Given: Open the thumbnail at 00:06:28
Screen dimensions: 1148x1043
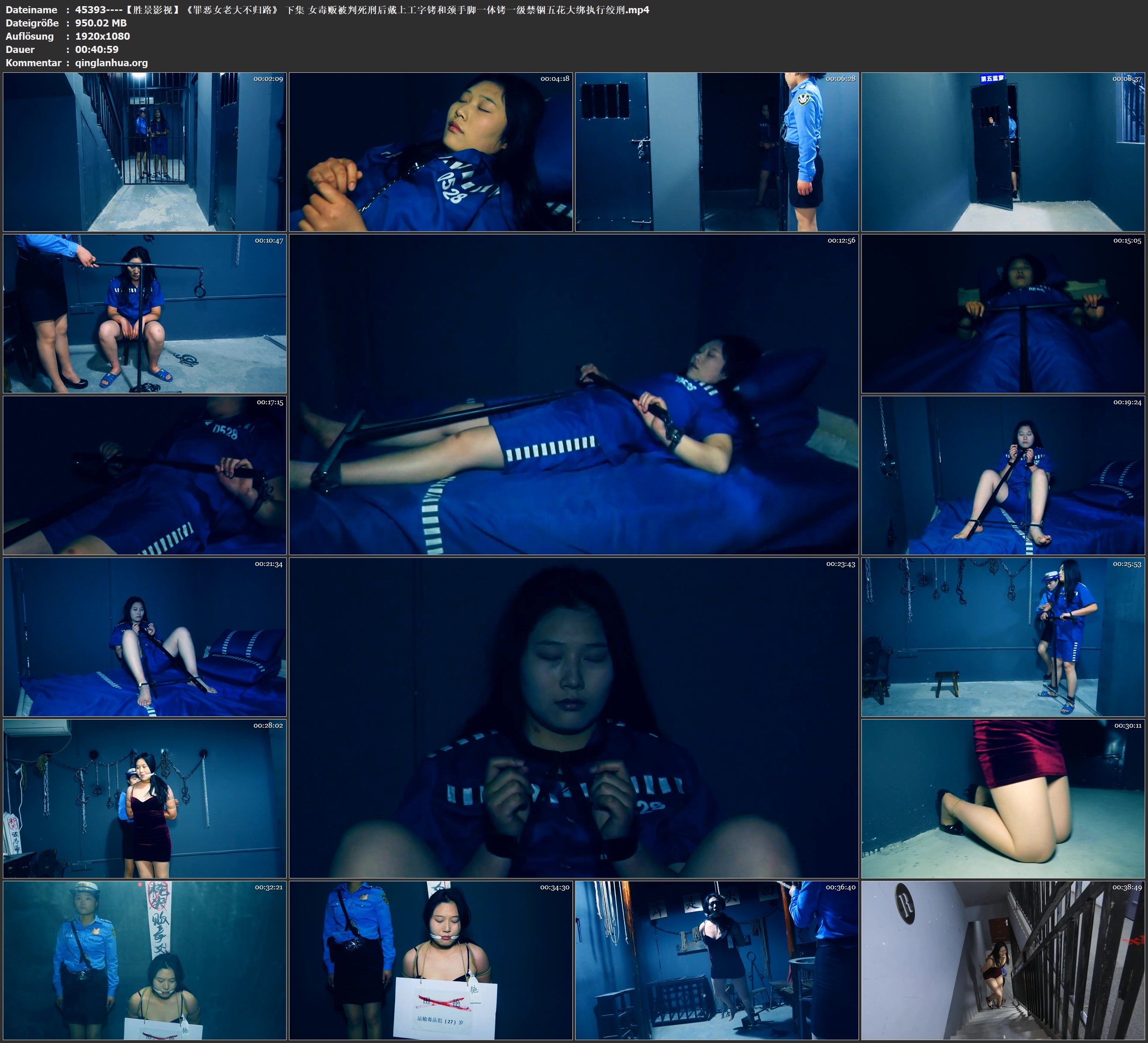Looking at the screenshot, I should point(716,151).
